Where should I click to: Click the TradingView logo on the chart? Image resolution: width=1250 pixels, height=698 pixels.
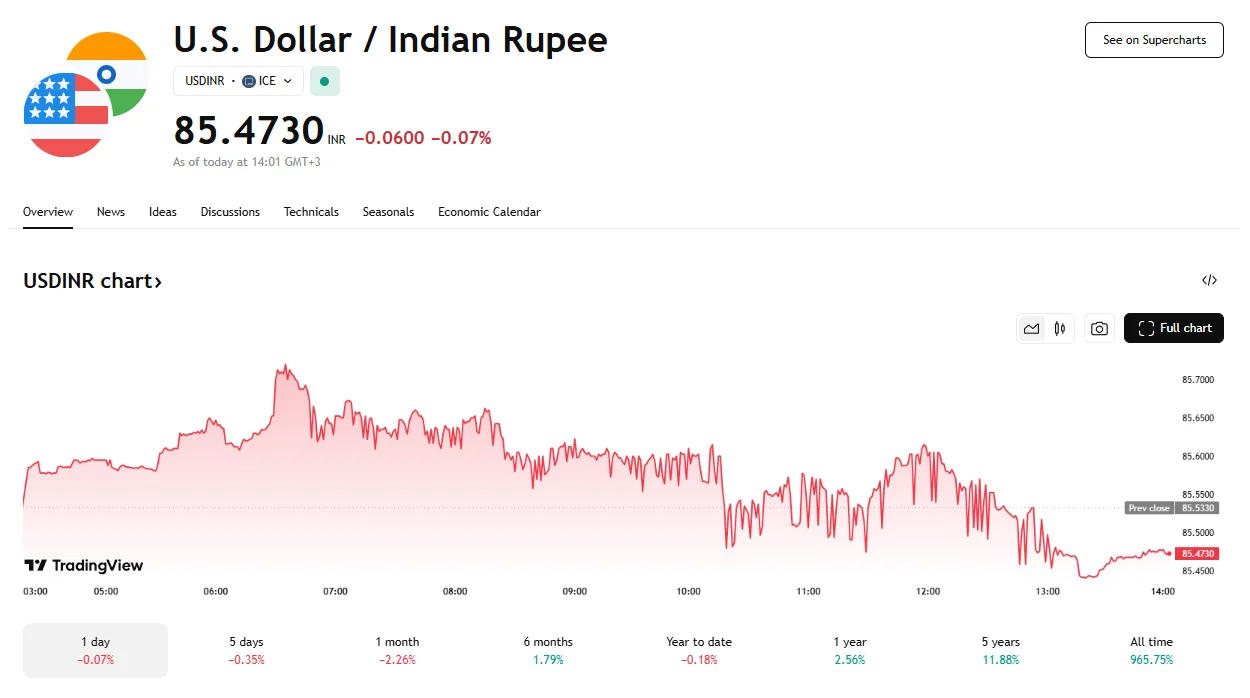click(84, 566)
